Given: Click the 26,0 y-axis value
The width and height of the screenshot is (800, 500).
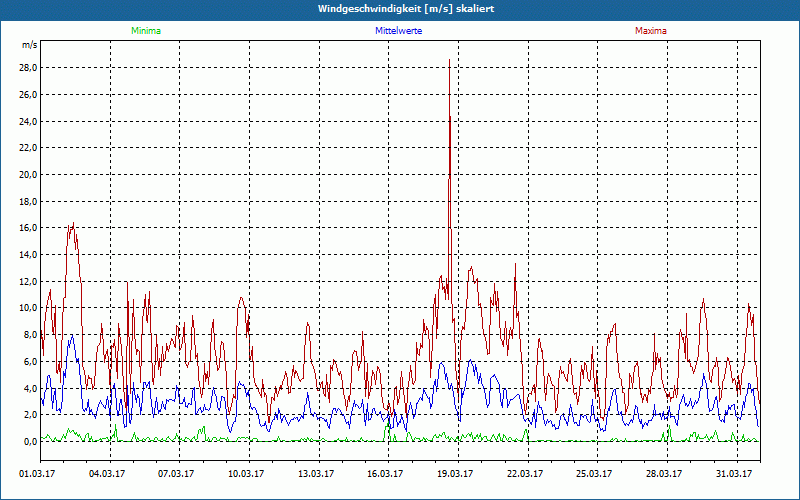Looking at the screenshot, I should (28, 95).
